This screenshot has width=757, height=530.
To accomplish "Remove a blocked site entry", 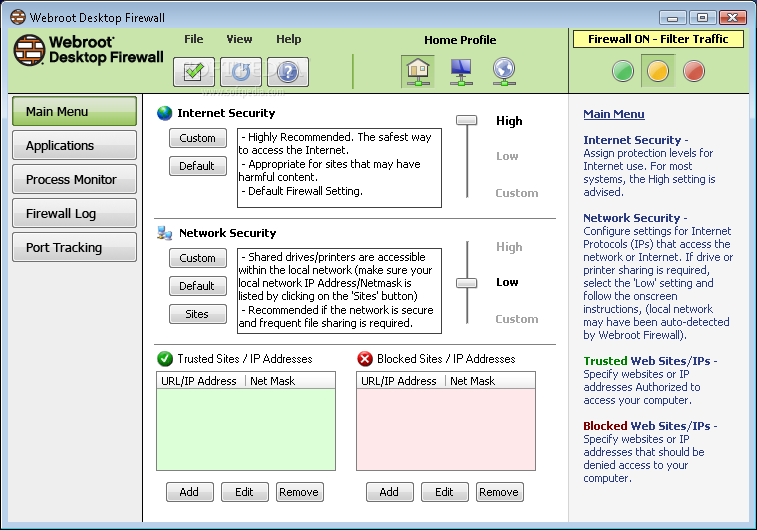I will coord(500,492).
